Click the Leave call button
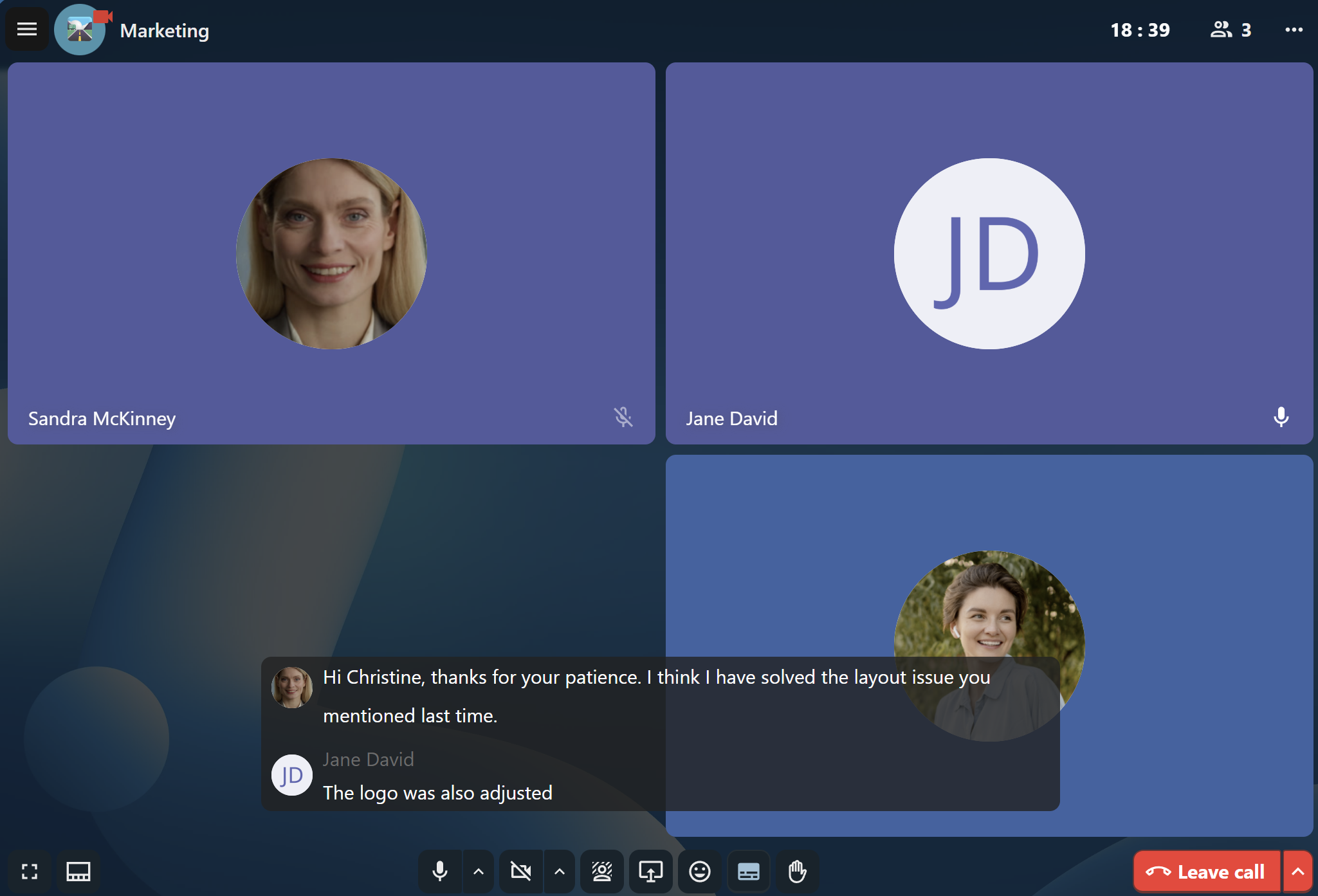Screen dimensions: 1318x896 point(1207,872)
